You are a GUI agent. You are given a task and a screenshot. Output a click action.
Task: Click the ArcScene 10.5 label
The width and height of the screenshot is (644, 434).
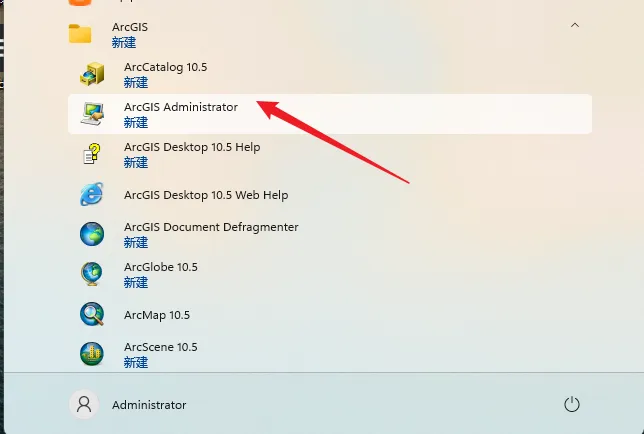pyautogui.click(x=161, y=347)
